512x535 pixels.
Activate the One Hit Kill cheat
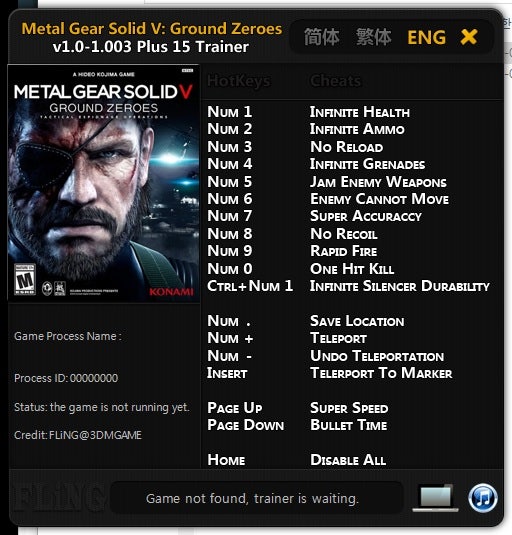352,269
